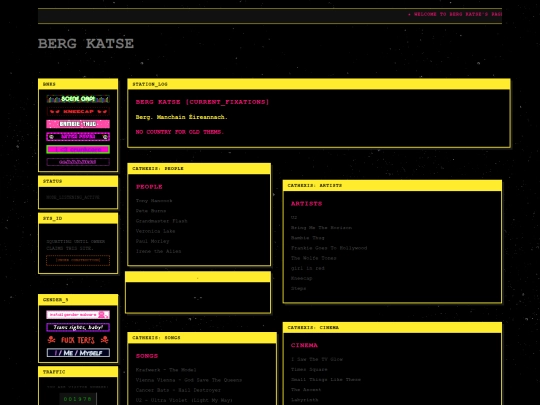Screen dimensions: 540x405
Task: Click the pink CINEMA heading
Action: (x=304, y=345)
